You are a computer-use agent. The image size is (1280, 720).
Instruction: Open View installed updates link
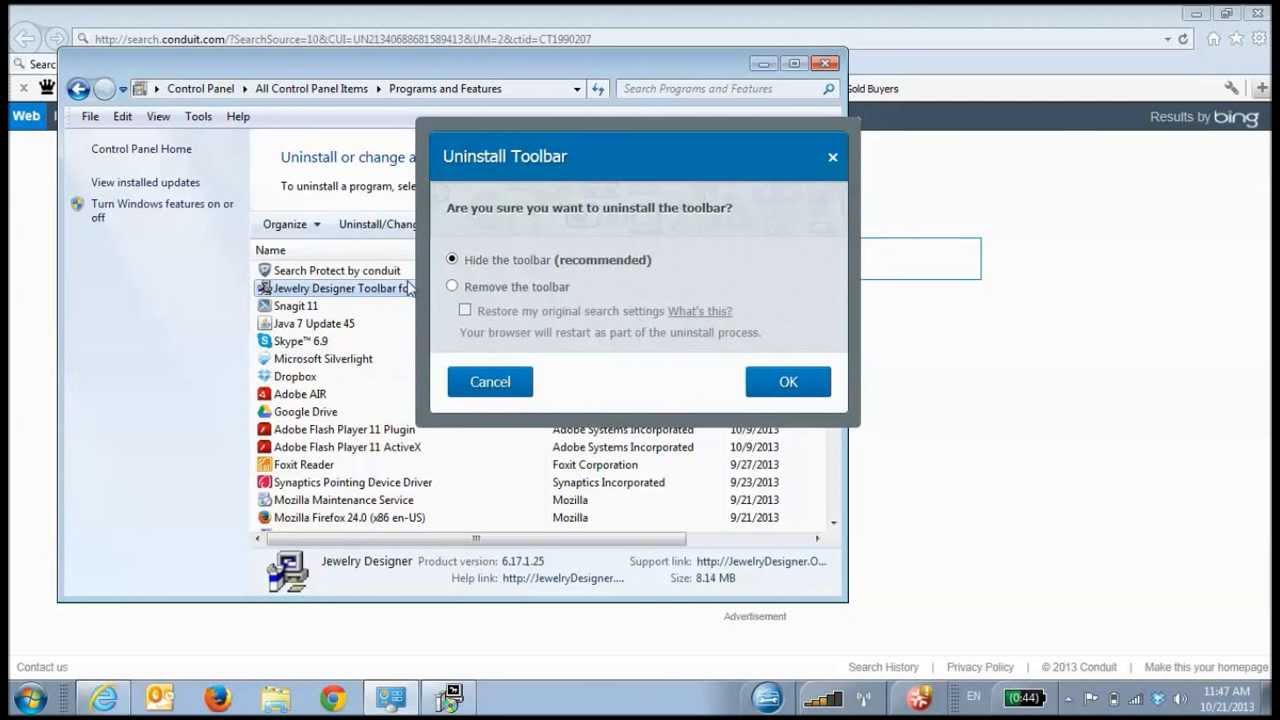145,183
